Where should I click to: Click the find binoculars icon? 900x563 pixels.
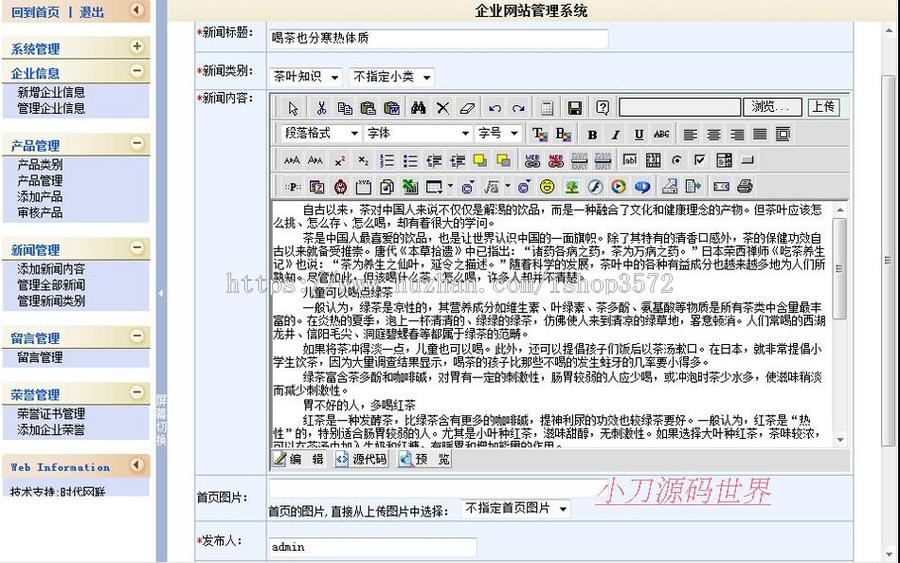(418, 108)
